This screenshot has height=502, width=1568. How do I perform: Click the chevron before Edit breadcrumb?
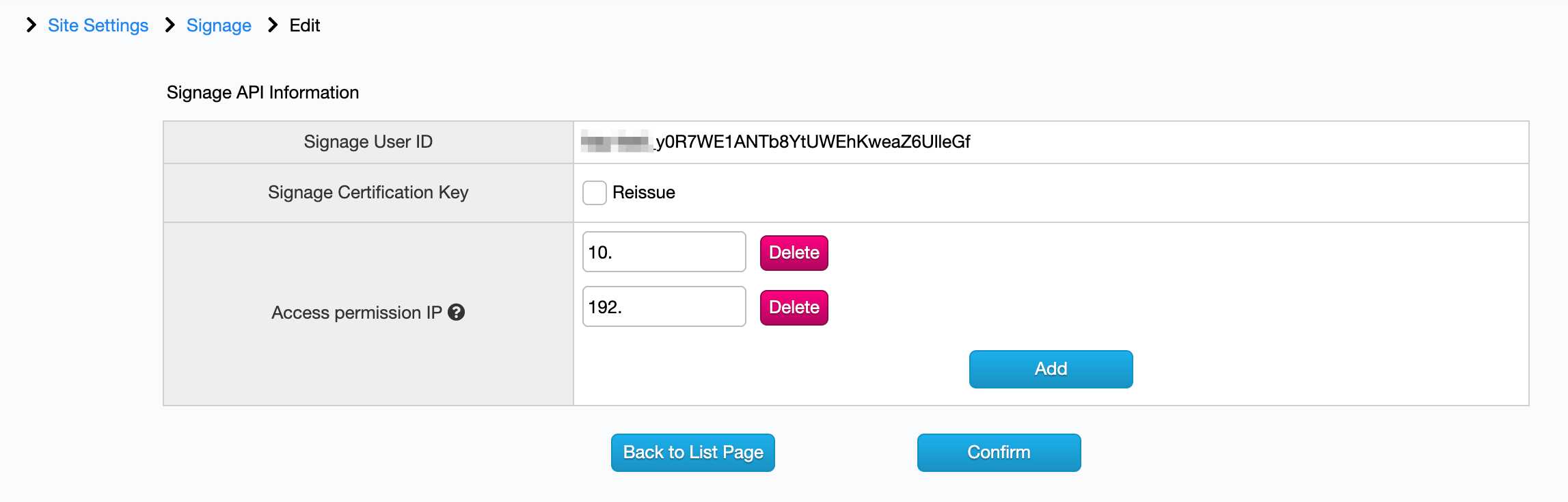click(273, 25)
